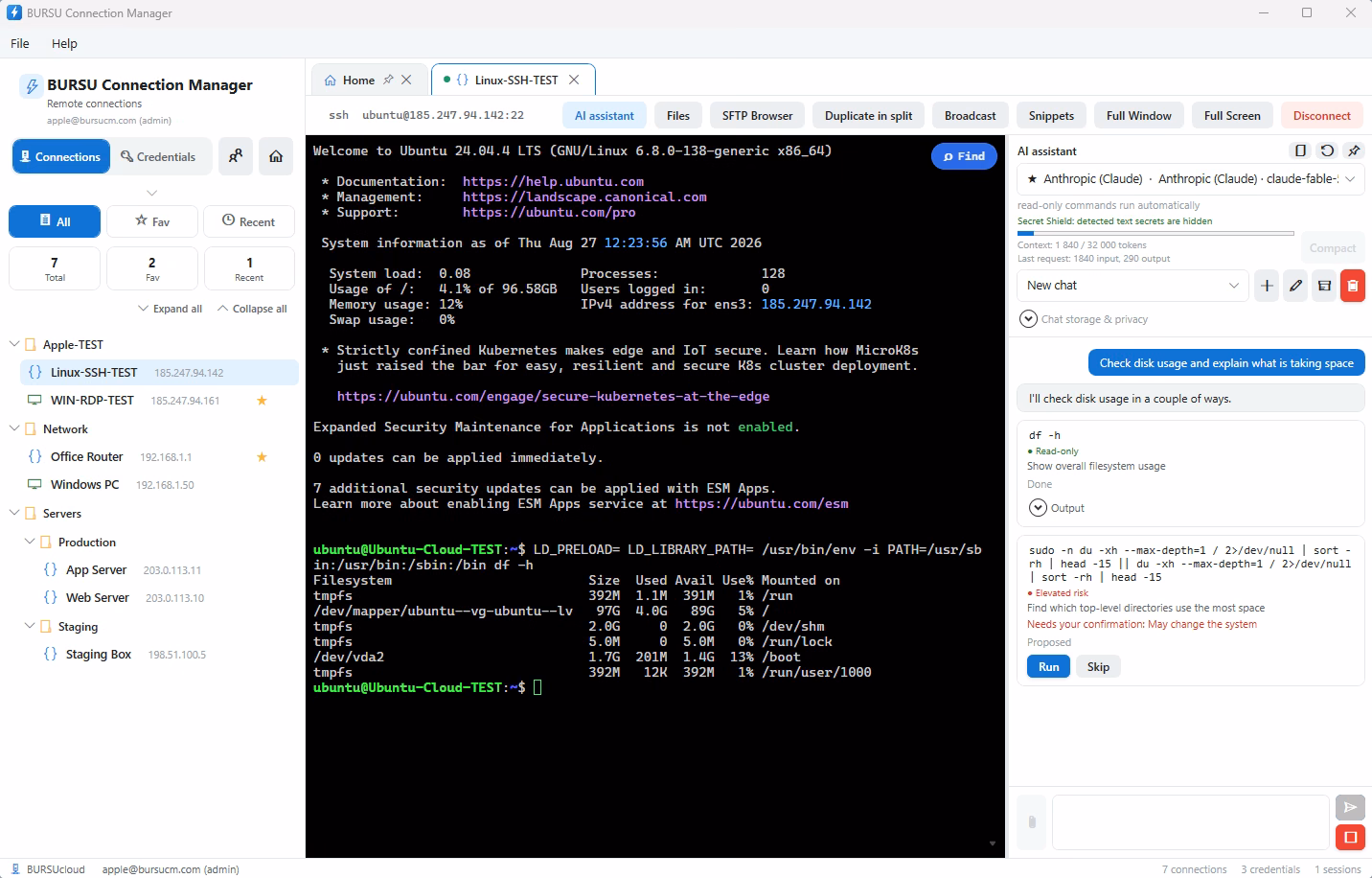This screenshot has width=1372, height=878.
Task: Switch to Recent connections filter
Action: pyautogui.click(x=249, y=221)
